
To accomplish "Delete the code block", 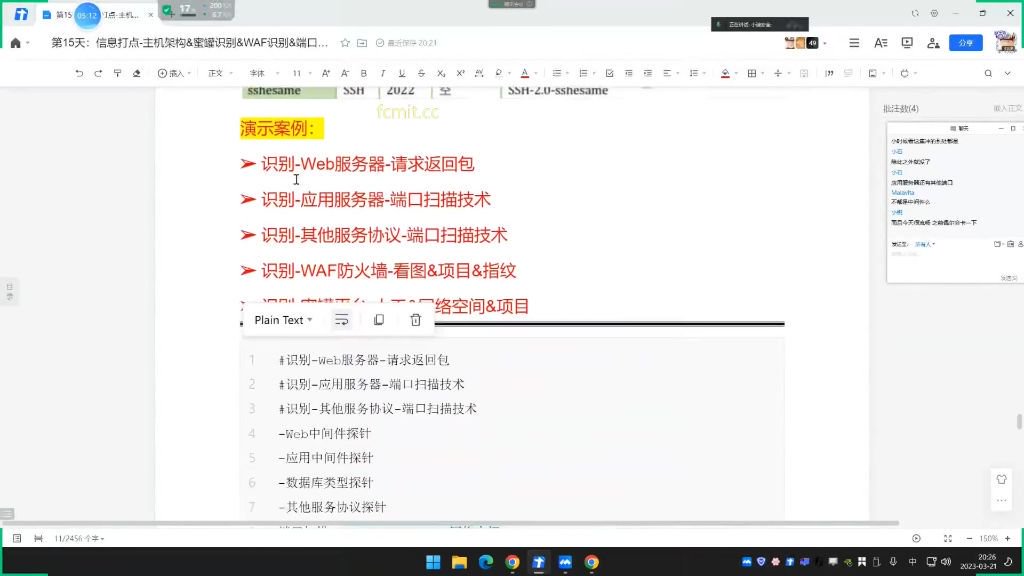I will point(415,320).
